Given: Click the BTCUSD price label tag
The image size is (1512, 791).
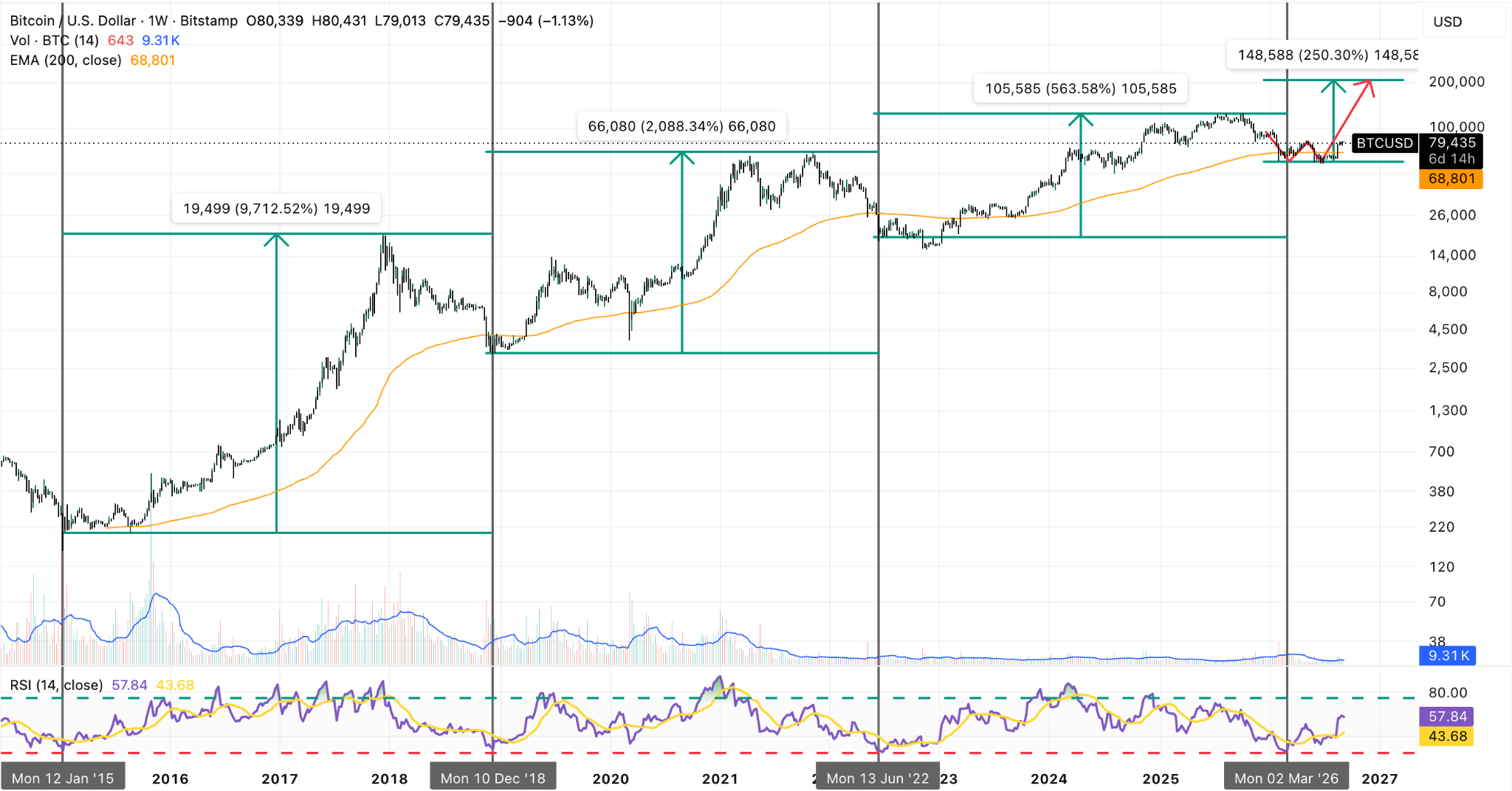Looking at the screenshot, I should click(1384, 143).
